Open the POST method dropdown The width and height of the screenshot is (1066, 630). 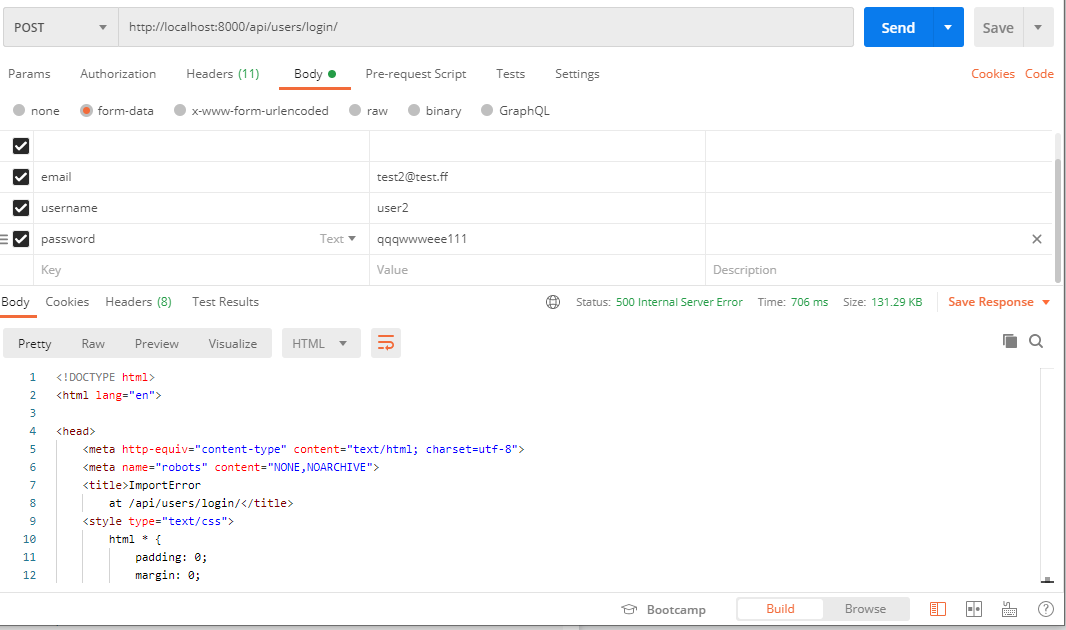point(61,27)
